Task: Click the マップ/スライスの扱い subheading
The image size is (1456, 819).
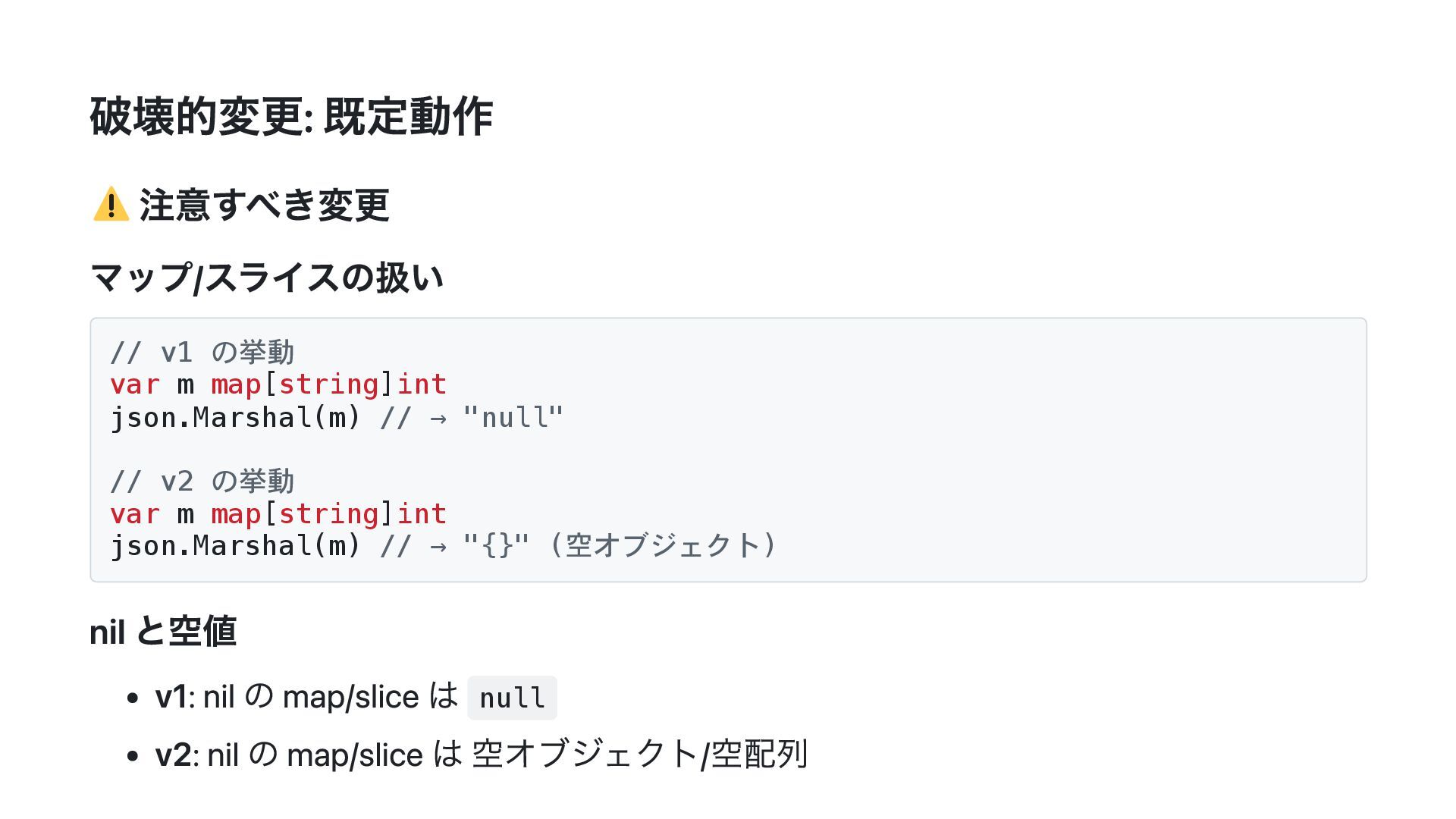Action: point(266,278)
